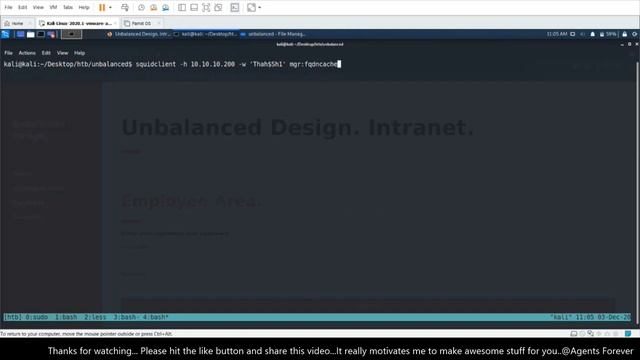Open VMware Tabs menu
The height and width of the screenshot is (360, 640).
[x=68, y=7]
